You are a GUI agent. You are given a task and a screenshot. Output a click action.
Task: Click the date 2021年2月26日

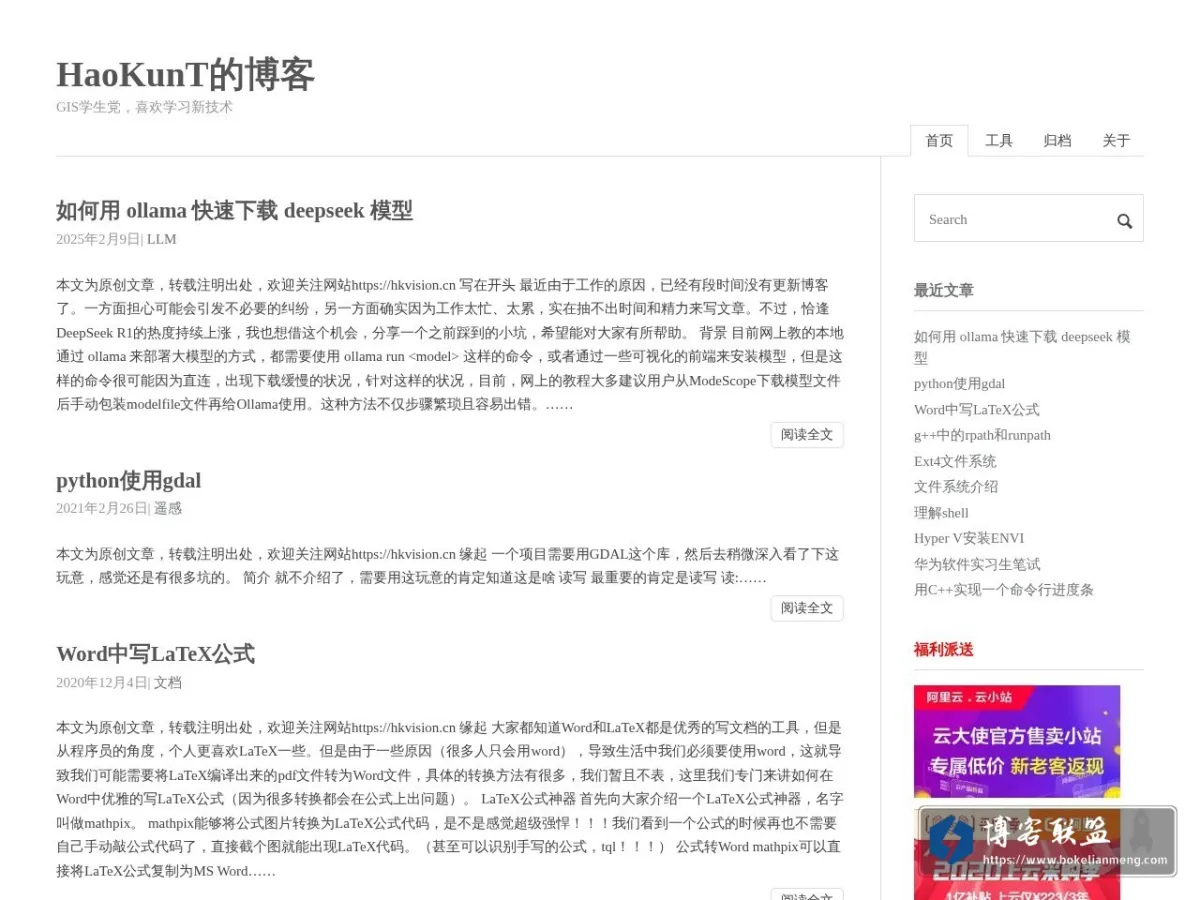pos(101,508)
